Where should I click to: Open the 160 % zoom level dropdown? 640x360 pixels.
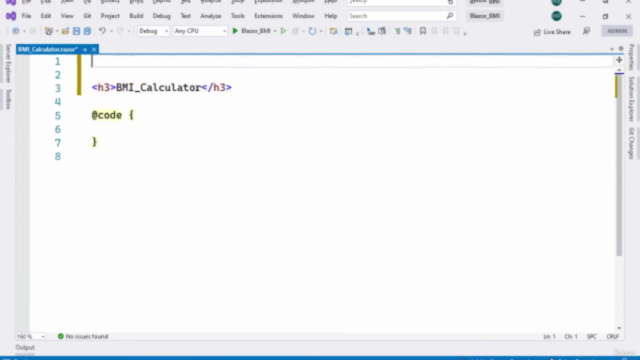point(31,336)
